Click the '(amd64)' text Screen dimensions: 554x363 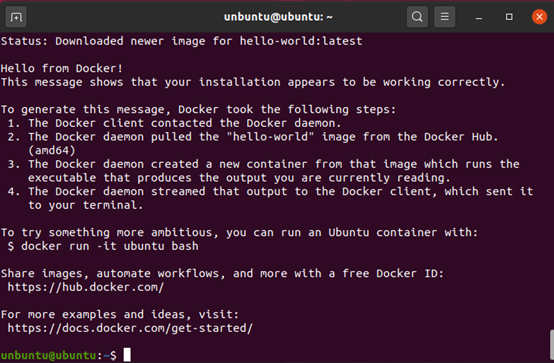[52, 151]
